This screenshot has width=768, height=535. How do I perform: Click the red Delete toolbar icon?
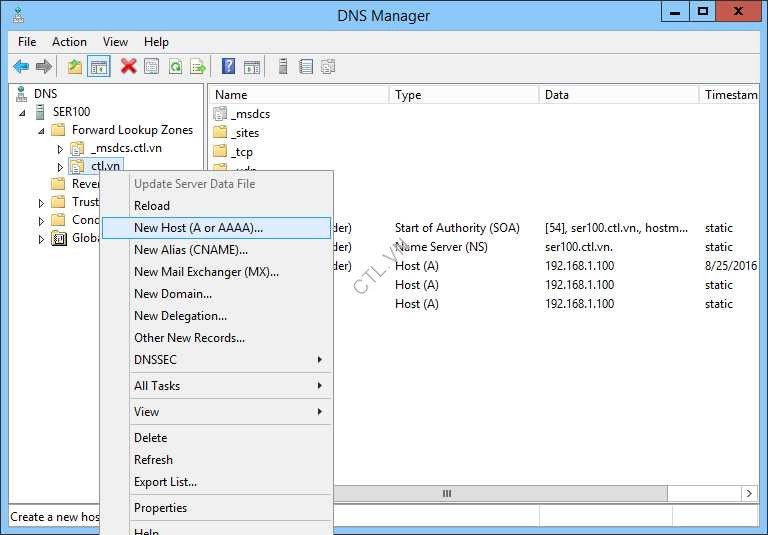pos(128,67)
